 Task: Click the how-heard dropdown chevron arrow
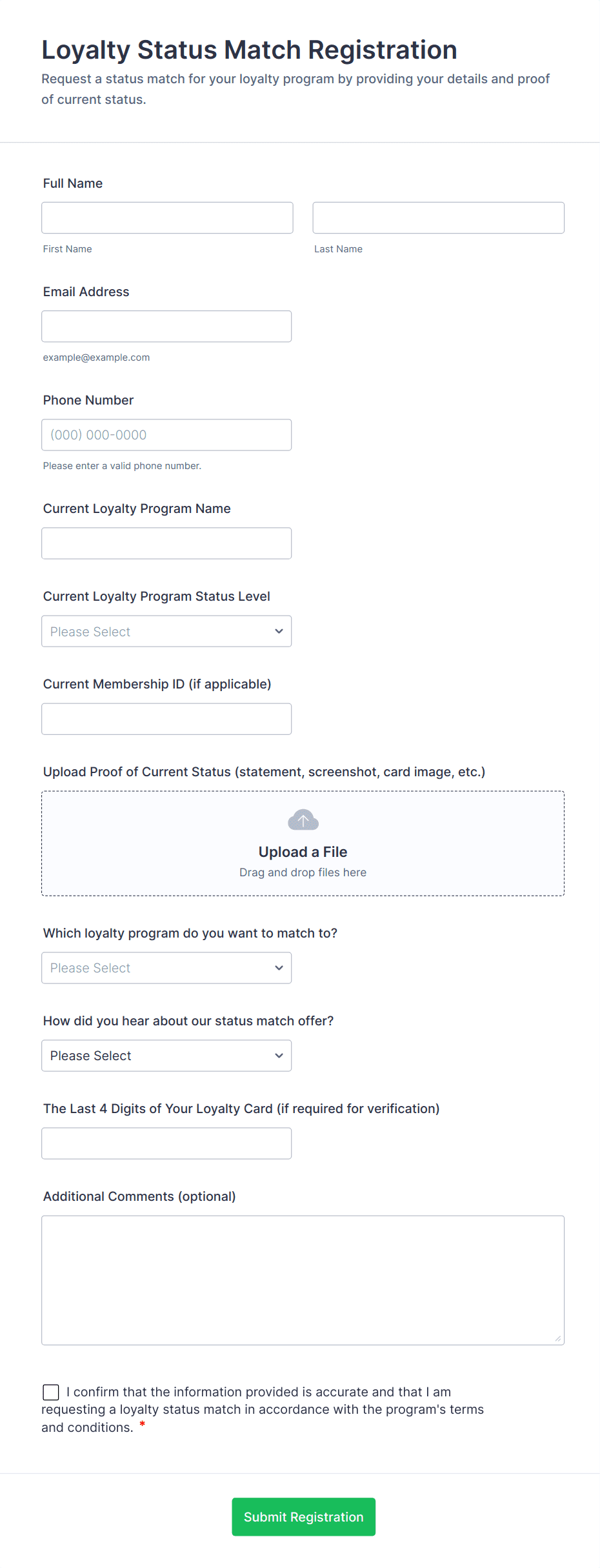tap(279, 1056)
